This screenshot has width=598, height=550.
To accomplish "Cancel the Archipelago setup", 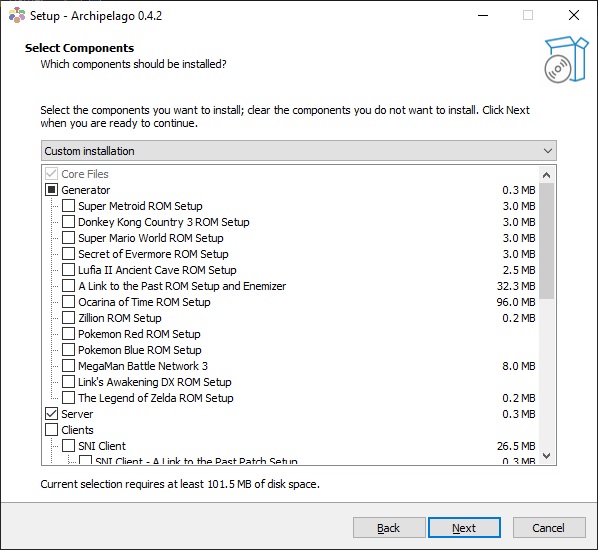I will pyautogui.click(x=548, y=528).
